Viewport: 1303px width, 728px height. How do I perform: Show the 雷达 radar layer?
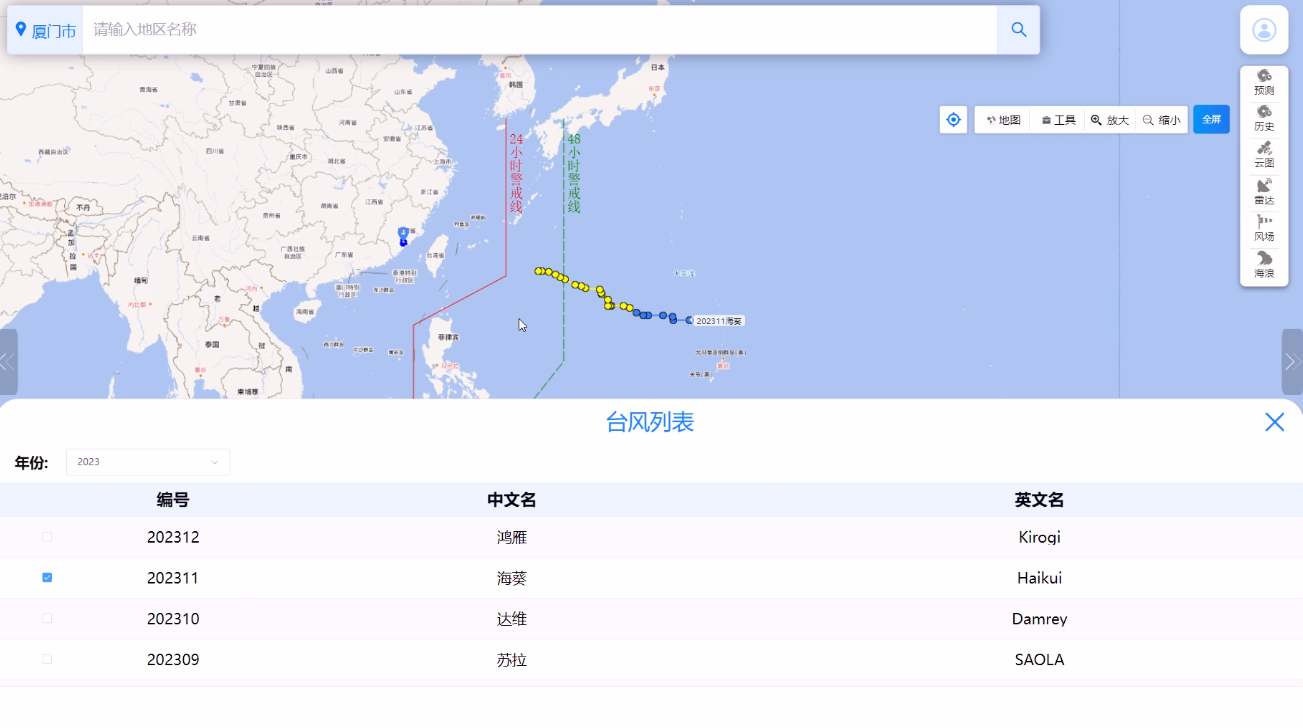coord(1264,192)
